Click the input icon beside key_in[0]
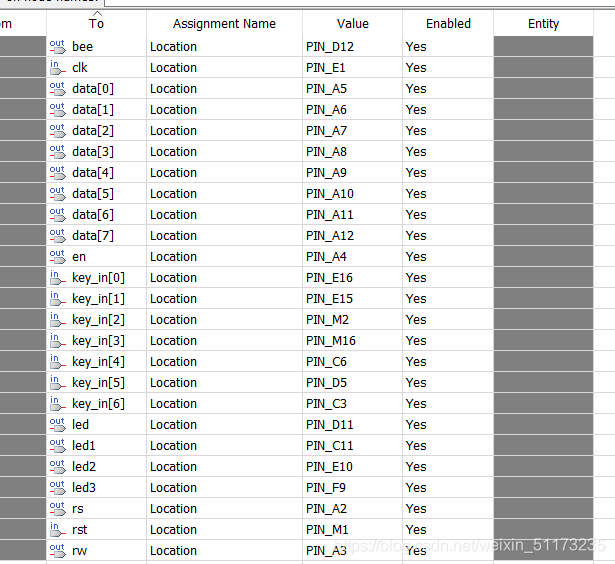Image resolution: width=615 pixels, height=564 pixels. (x=58, y=278)
